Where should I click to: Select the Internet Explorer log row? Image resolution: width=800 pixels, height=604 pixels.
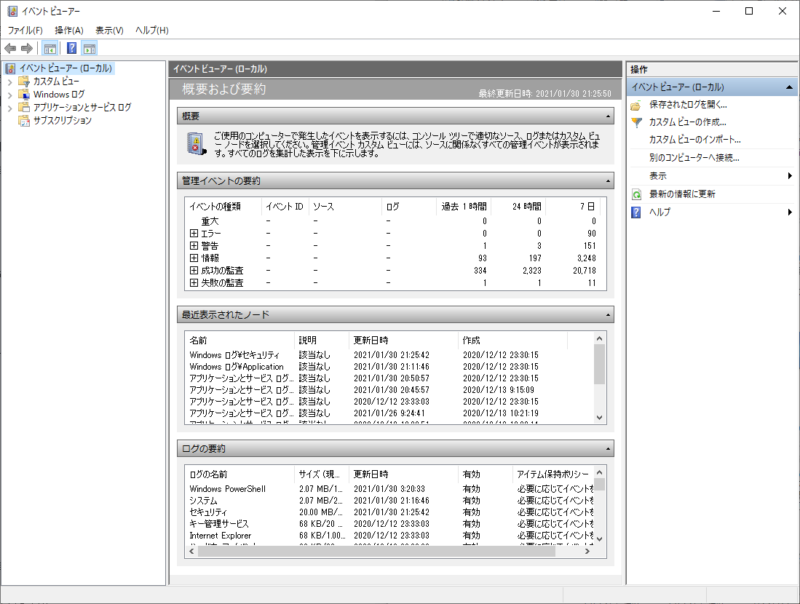tap(389, 536)
